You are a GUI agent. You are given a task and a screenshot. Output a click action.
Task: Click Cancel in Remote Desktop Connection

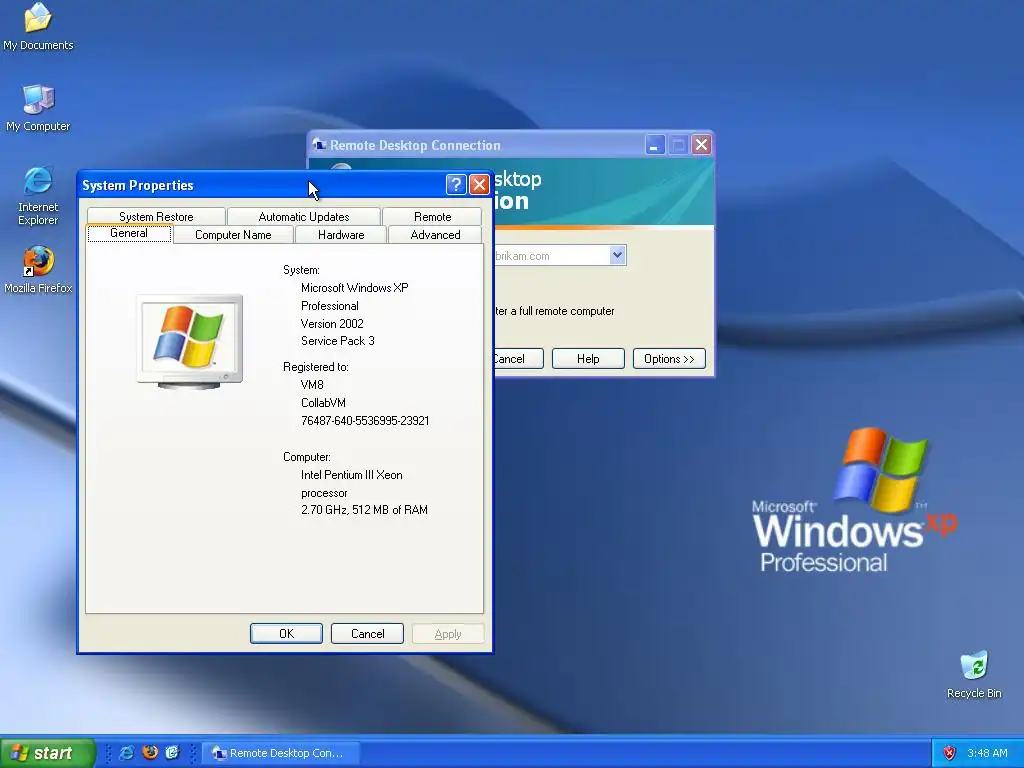[519, 359]
